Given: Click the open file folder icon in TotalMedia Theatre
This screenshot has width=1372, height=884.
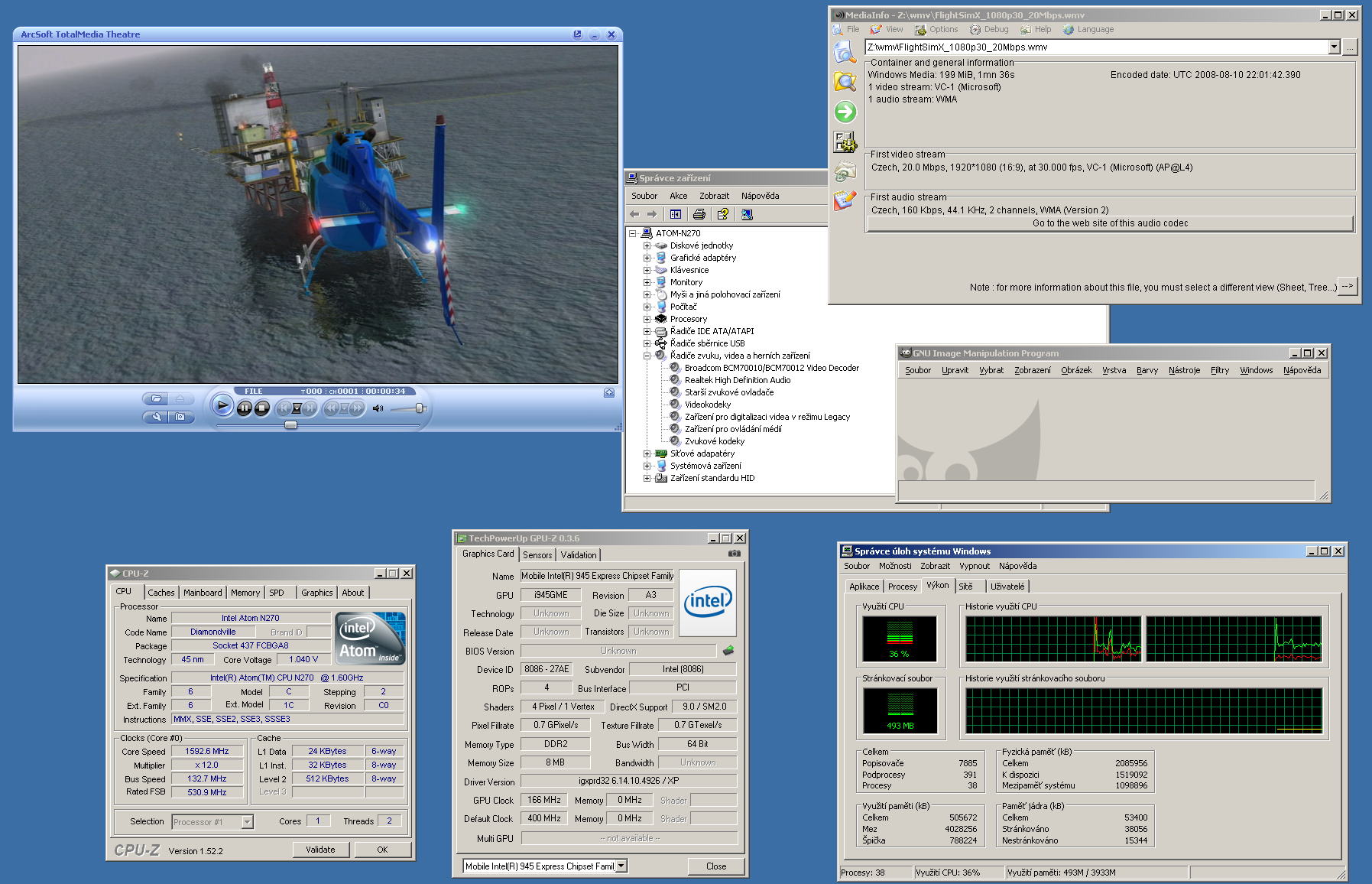Looking at the screenshot, I should pyautogui.click(x=156, y=398).
